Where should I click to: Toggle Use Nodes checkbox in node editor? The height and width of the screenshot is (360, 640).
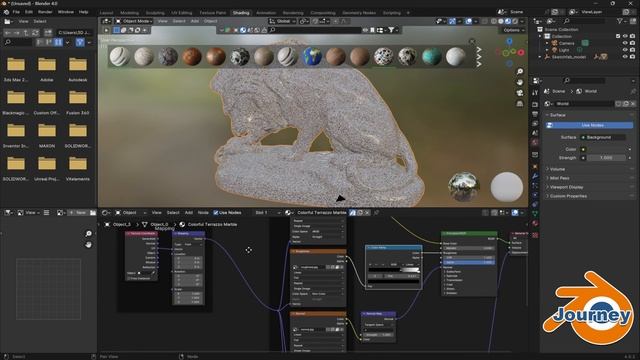[216, 213]
